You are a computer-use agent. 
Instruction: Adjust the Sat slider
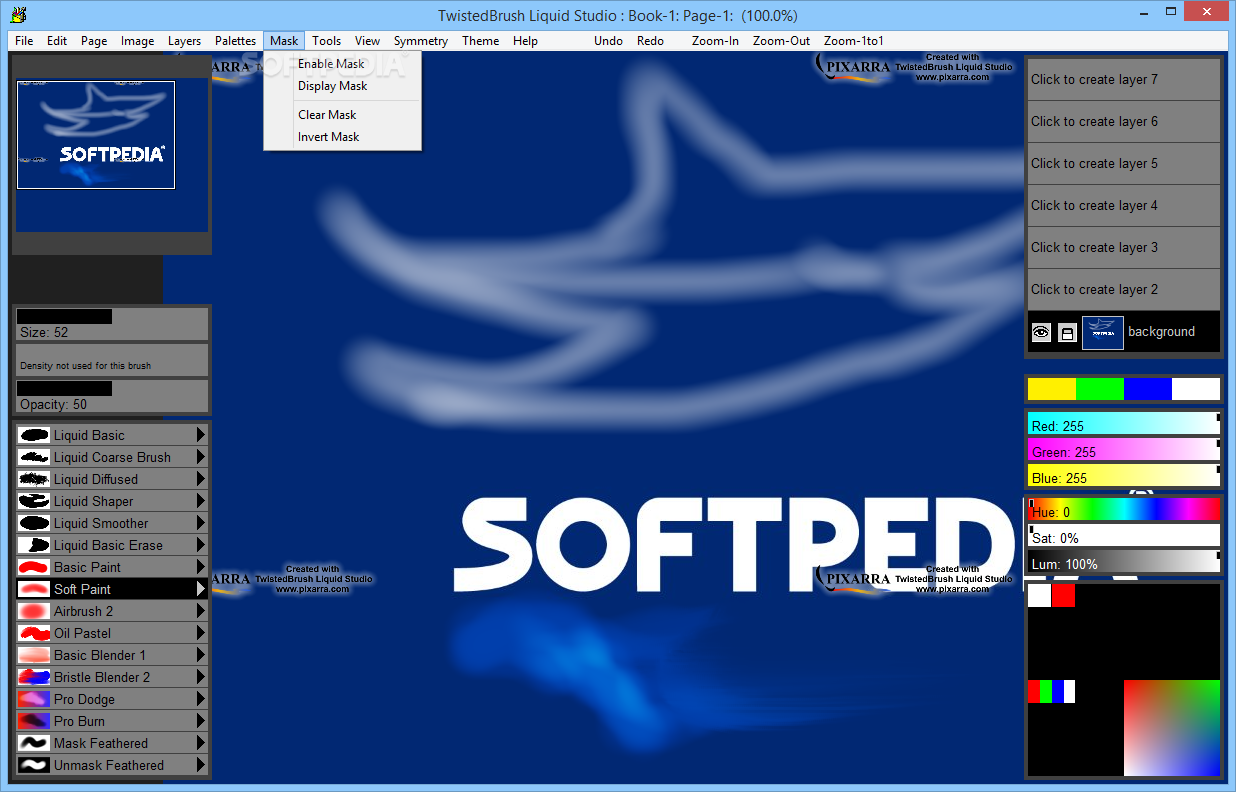pyautogui.click(x=1124, y=536)
